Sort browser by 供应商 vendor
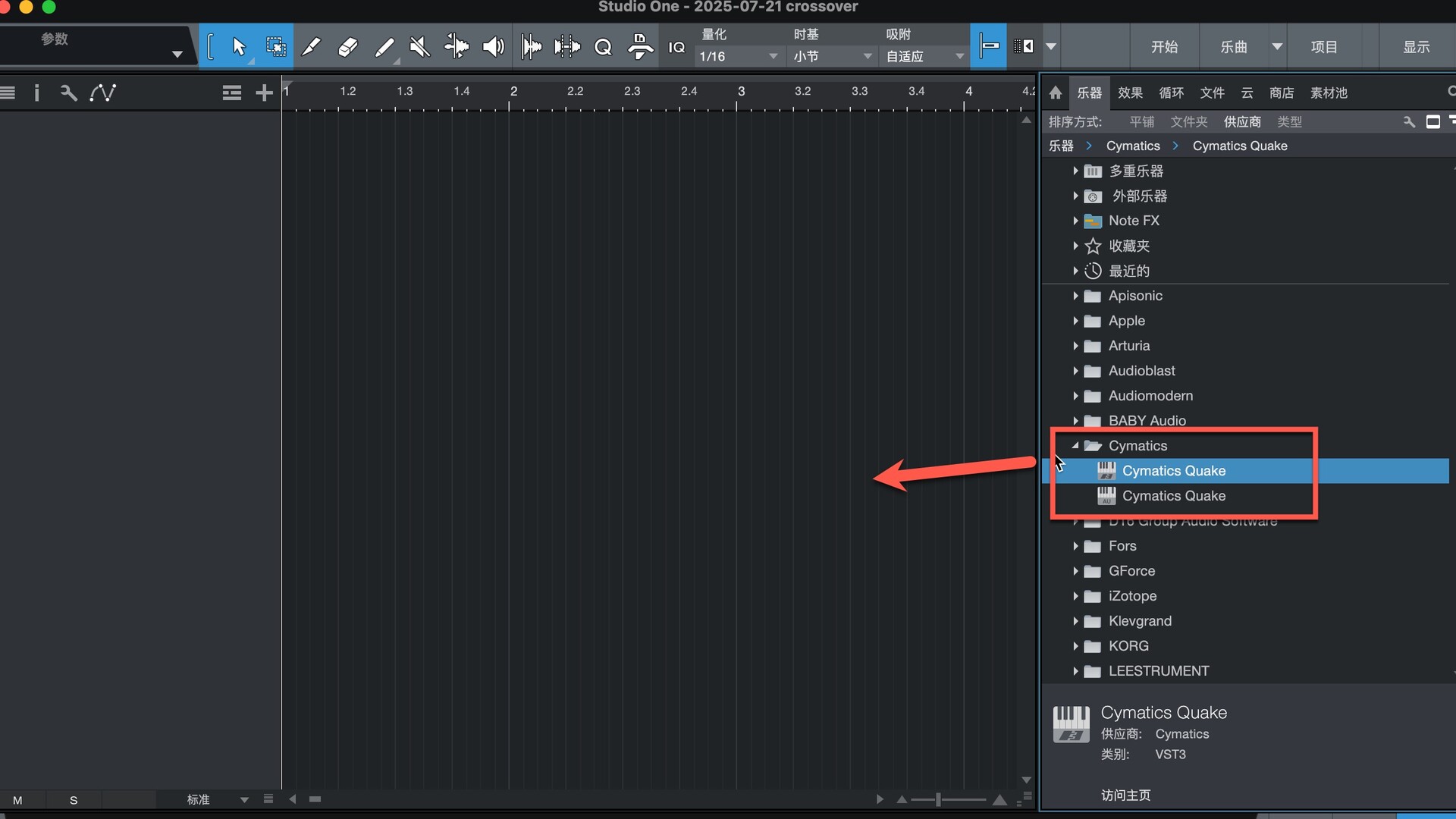Image resolution: width=1456 pixels, height=819 pixels. click(1242, 121)
